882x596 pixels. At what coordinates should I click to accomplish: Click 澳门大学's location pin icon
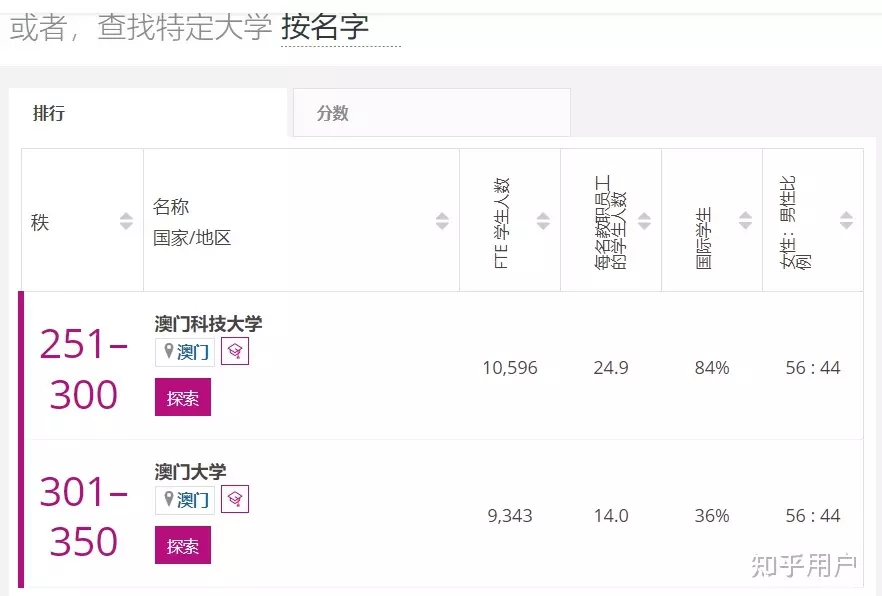pyautogui.click(x=166, y=498)
